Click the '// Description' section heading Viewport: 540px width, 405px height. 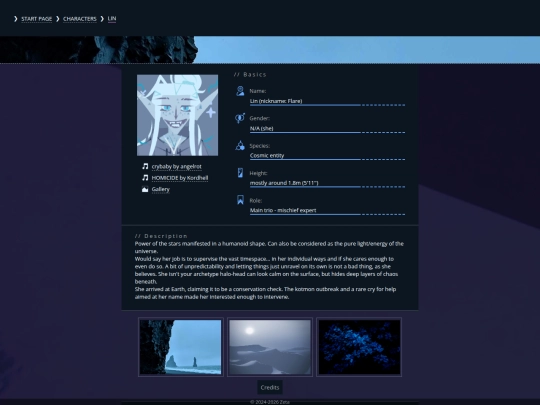pyautogui.click(x=161, y=236)
